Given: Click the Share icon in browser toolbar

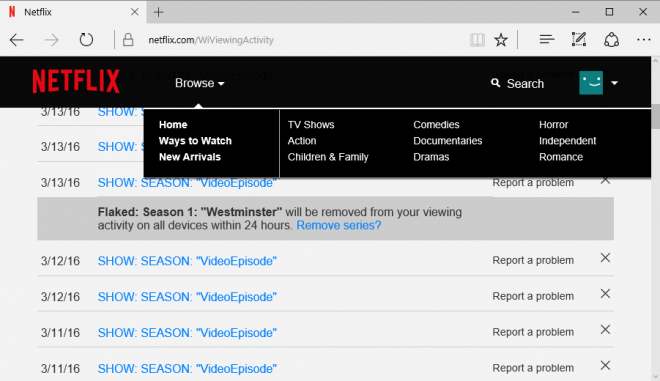Looking at the screenshot, I should click(612, 40).
